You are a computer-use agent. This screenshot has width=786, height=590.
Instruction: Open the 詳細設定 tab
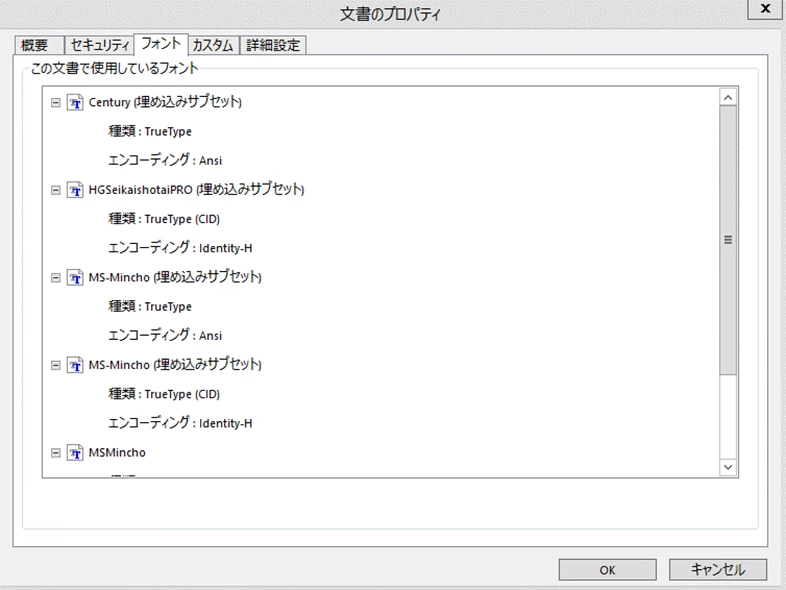[273, 46]
